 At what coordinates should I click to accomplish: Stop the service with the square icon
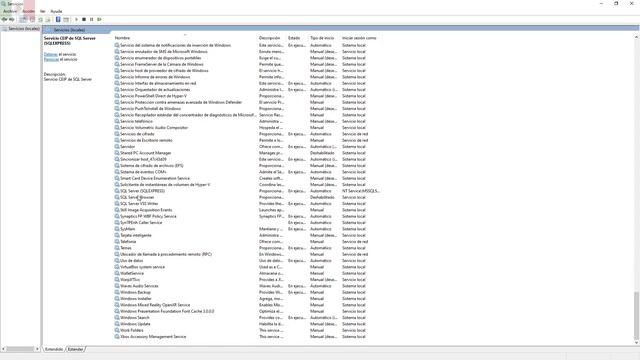(84, 19)
